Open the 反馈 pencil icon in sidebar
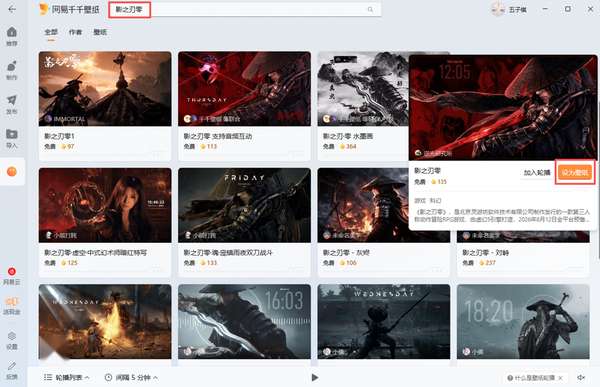 pyautogui.click(x=12, y=366)
